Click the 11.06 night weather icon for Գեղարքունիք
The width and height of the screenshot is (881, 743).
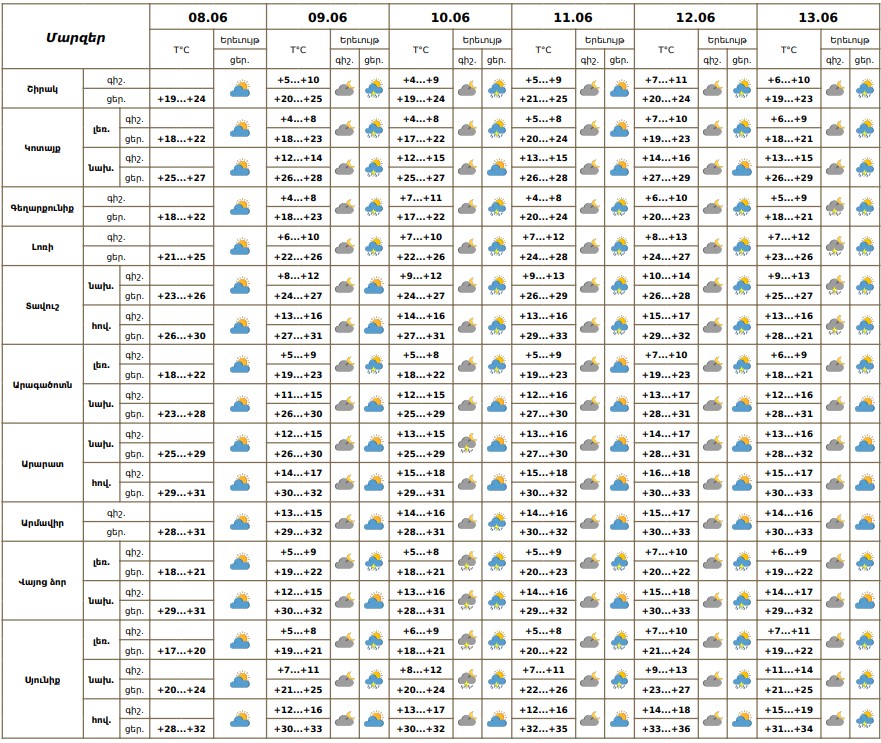click(x=590, y=207)
